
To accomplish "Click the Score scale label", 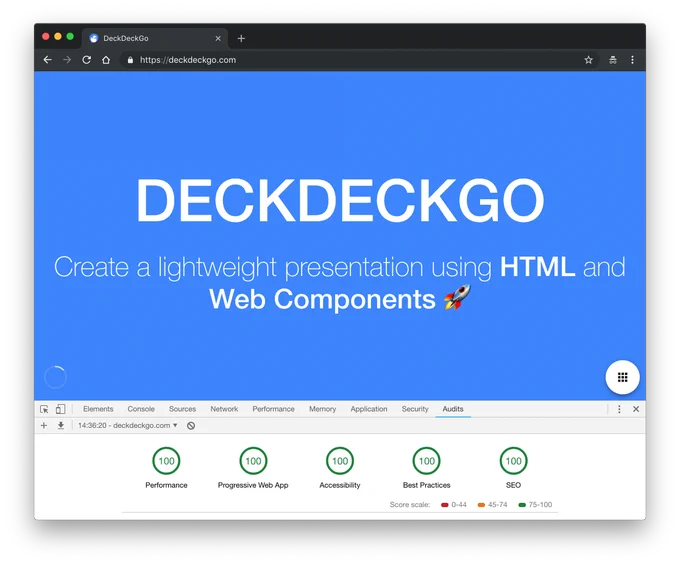I will tap(410, 505).
